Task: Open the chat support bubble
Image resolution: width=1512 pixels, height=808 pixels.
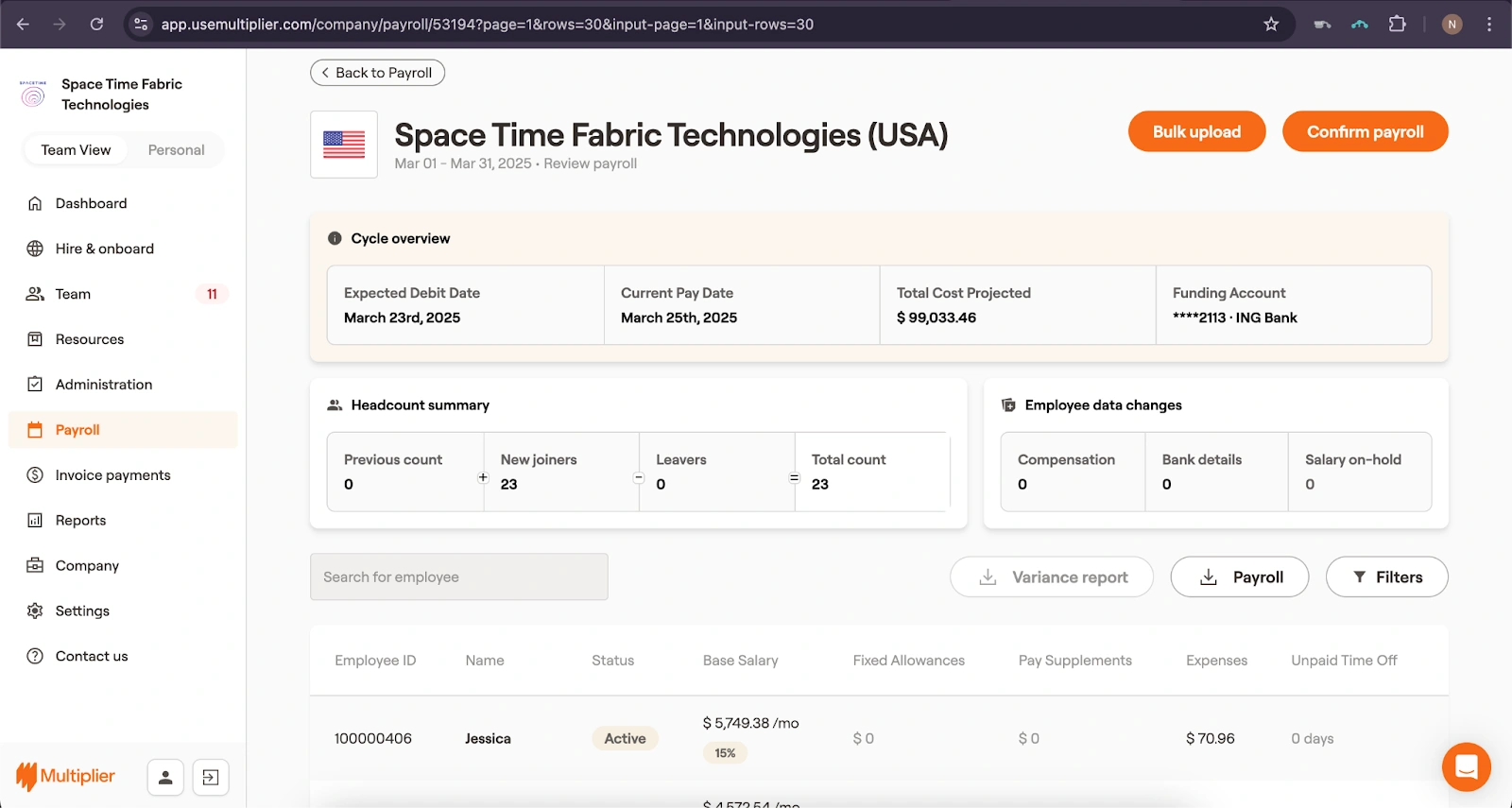Action: (x=1467, y=766)
